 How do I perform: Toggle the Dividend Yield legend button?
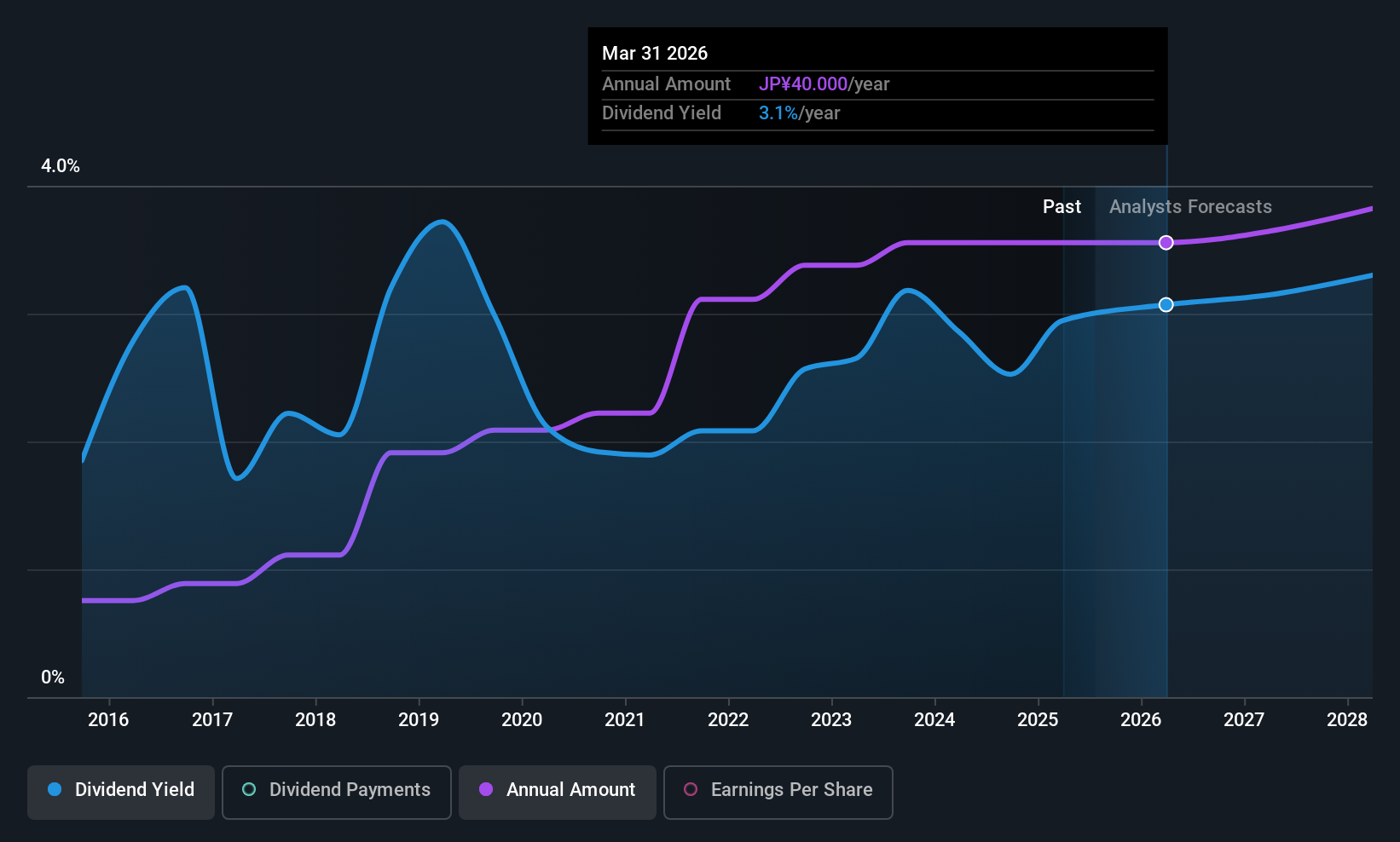click(121, 792)
